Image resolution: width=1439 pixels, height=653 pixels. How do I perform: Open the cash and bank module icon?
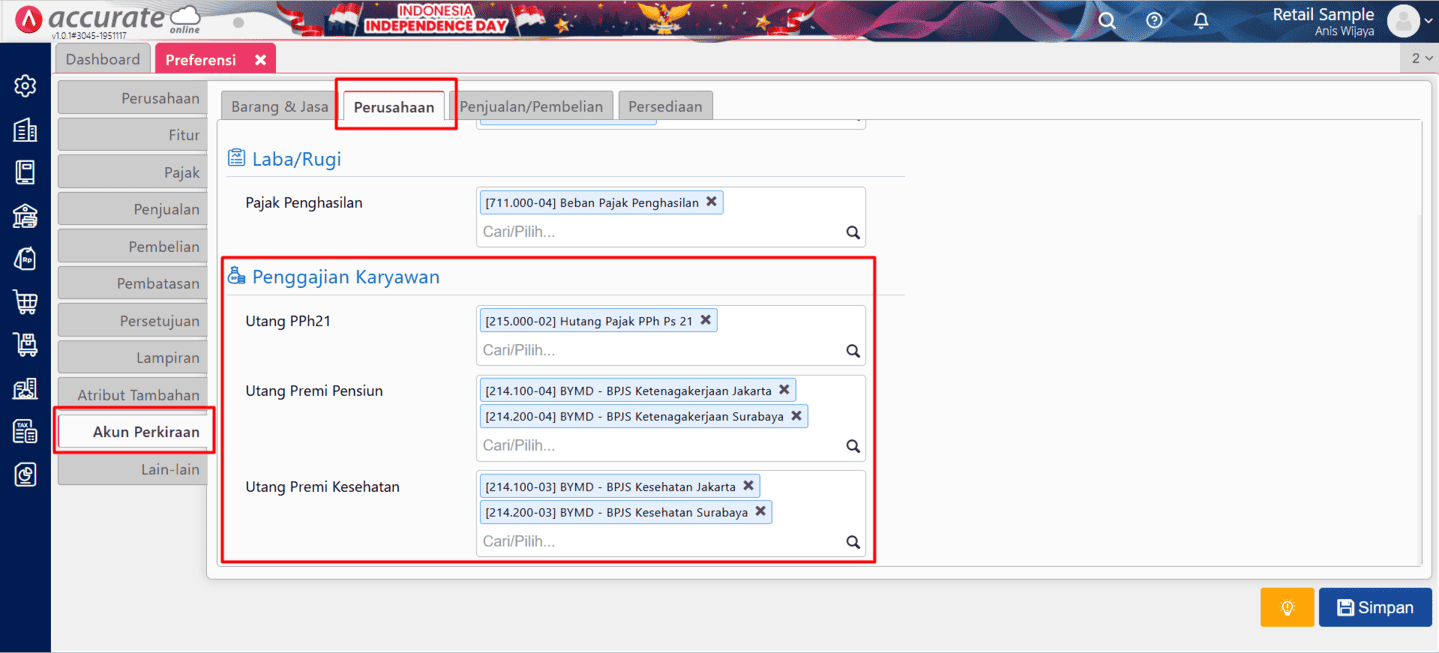(25, 215)
